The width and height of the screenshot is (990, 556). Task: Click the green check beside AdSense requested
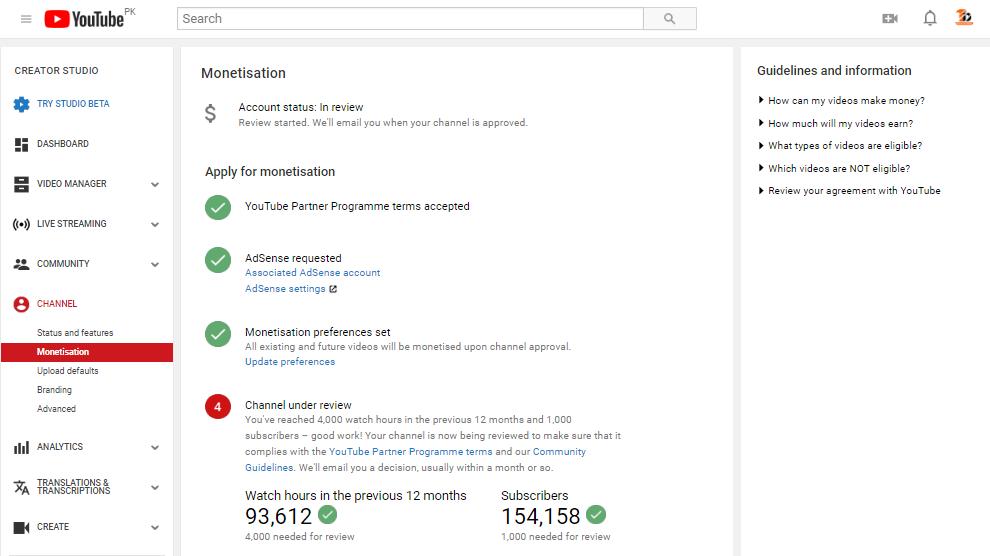(218, 259)
